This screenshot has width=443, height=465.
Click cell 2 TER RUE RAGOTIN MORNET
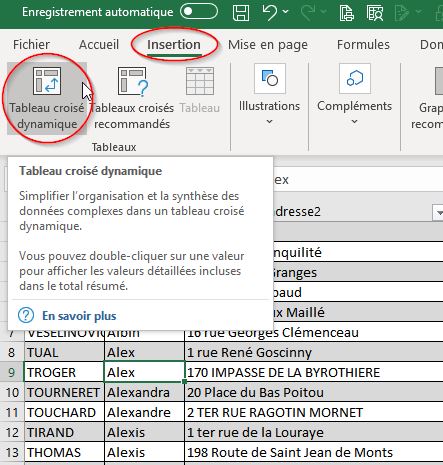[314, 412]
